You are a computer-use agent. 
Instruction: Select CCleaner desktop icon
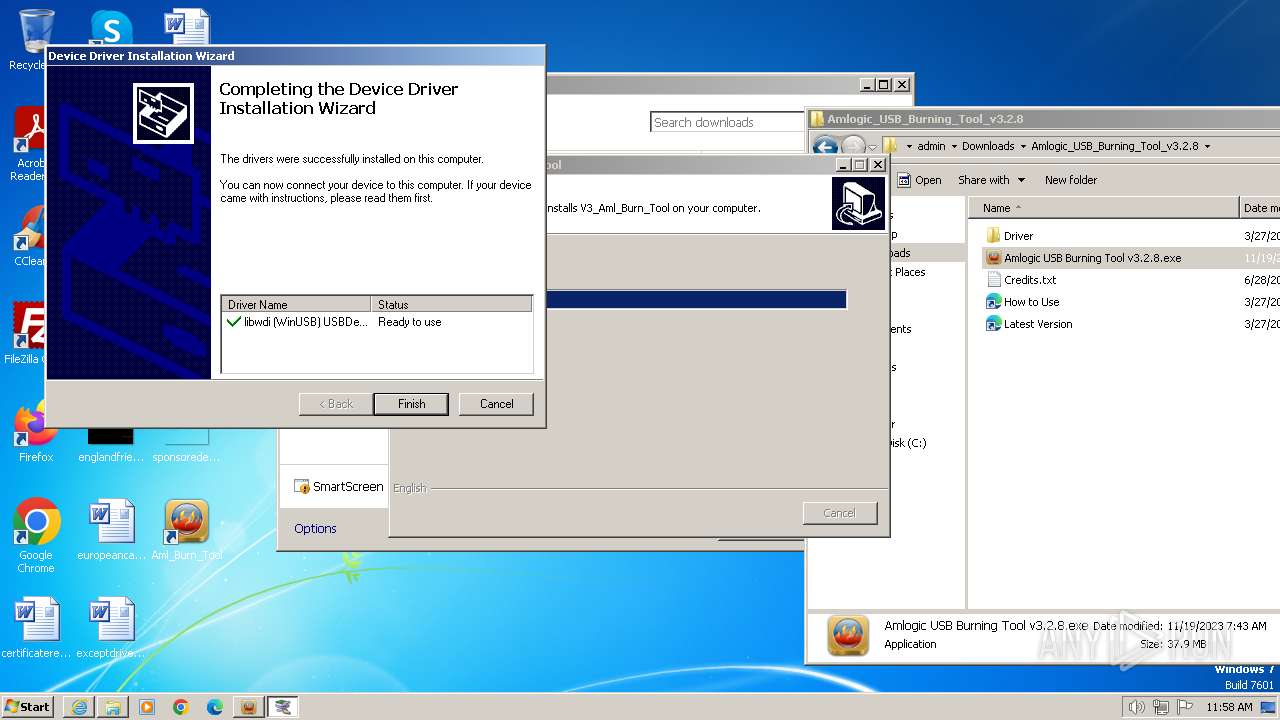[30, 236]
